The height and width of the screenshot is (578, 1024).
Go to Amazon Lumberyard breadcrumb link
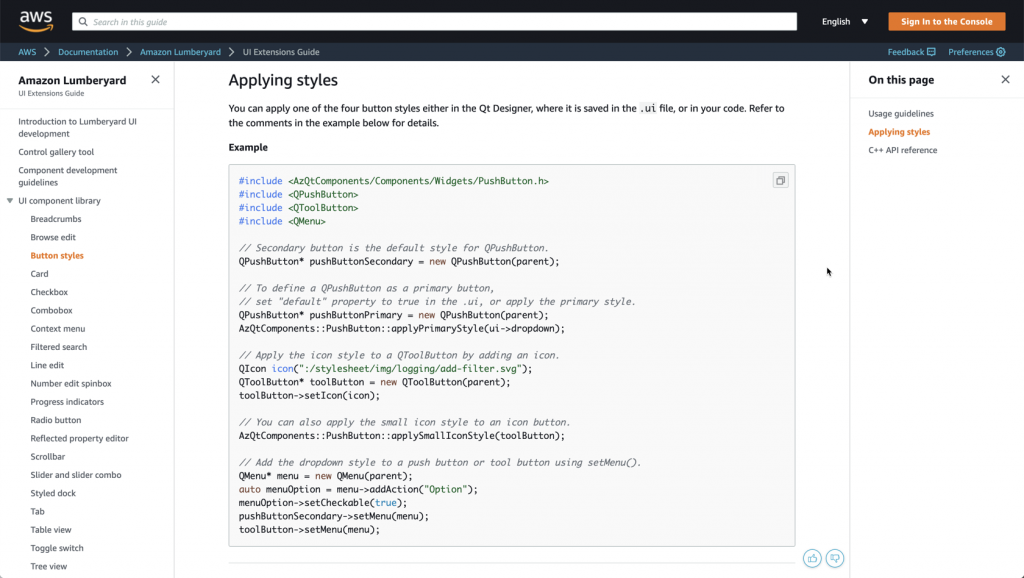pos(180,52)
